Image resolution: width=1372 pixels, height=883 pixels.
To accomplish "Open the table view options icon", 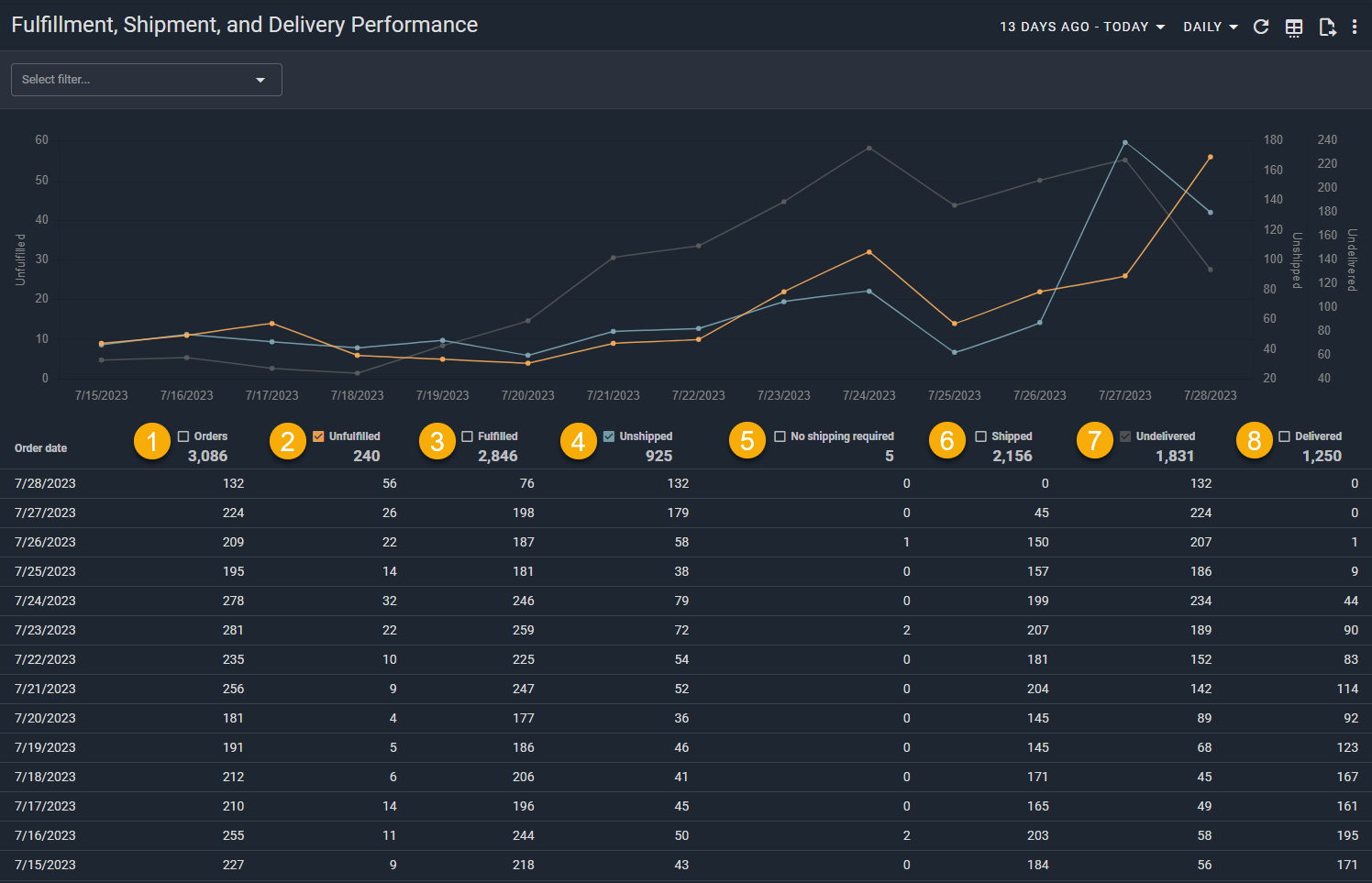I will click(1294, 28).
